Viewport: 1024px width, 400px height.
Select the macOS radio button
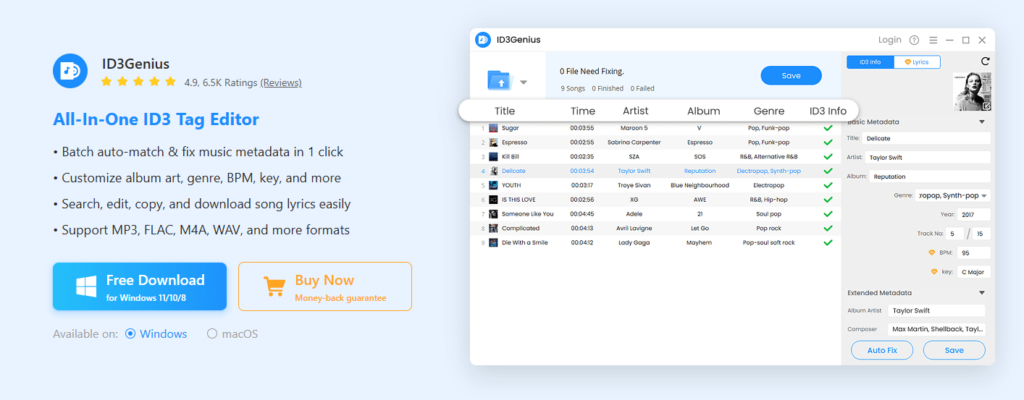(211, 334)
